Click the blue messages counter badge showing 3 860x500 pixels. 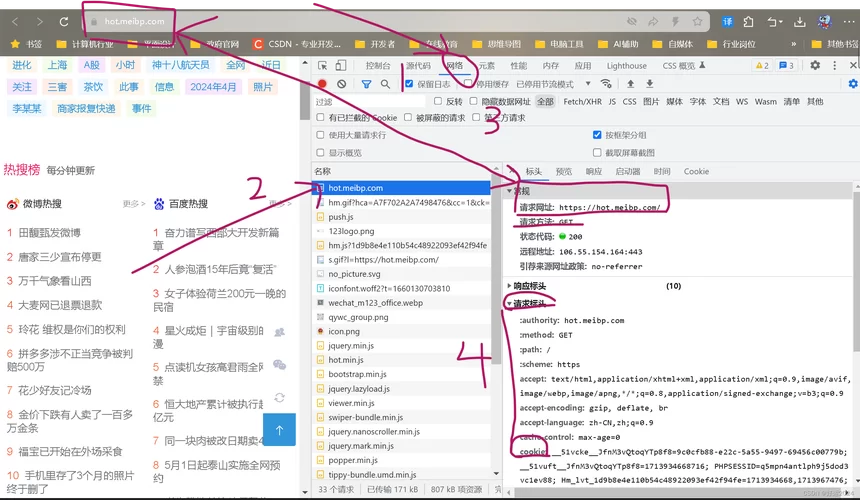(787, 65)
